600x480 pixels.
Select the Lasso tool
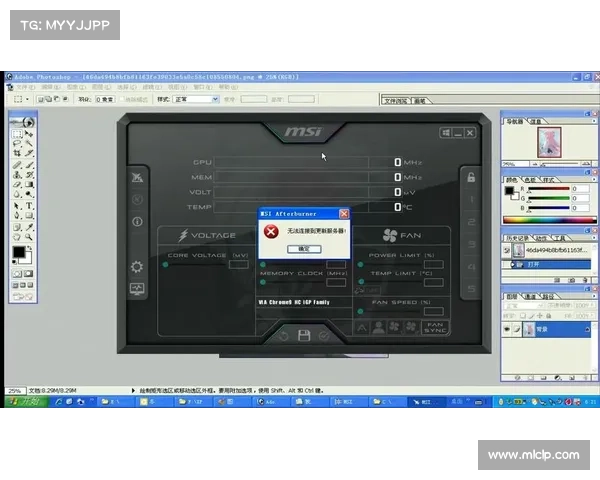(x=17, y=144)
